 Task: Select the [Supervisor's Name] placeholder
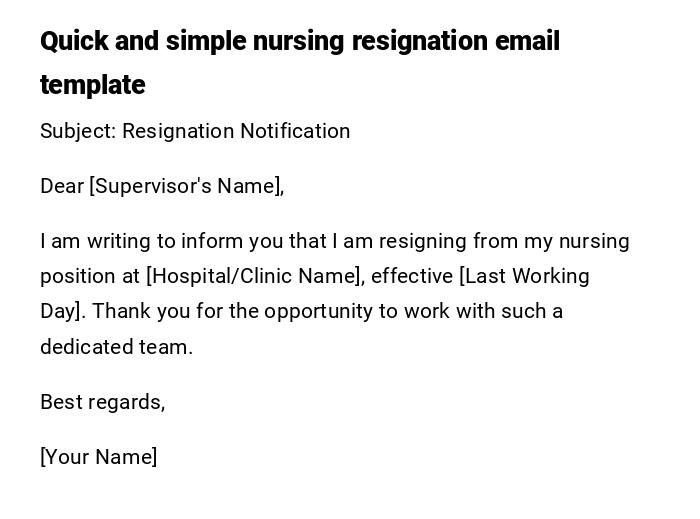point(186,186)
